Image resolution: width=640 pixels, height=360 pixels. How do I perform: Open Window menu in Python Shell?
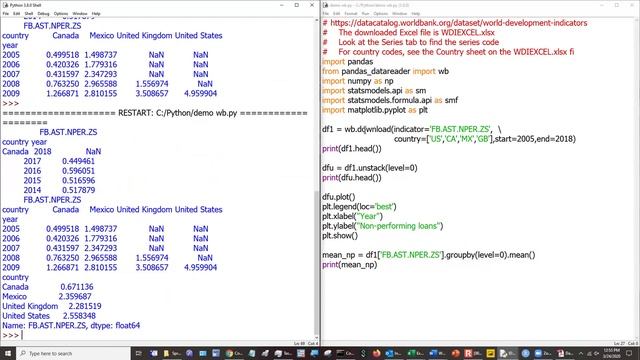tap(80, 13)
